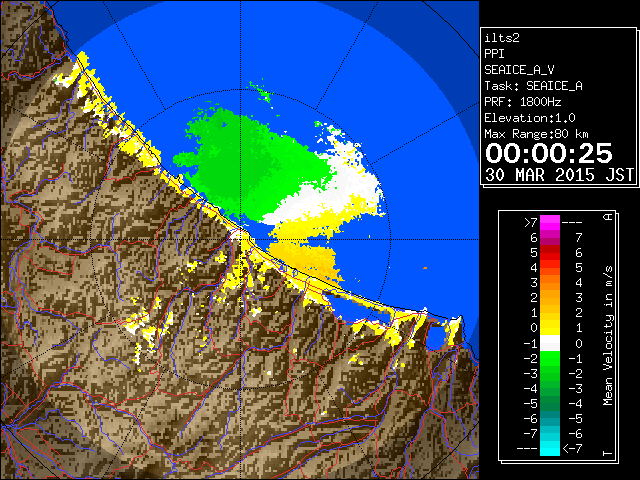
Task: Pick the magenta swatch at legend top
Action: tap(550, 223)
